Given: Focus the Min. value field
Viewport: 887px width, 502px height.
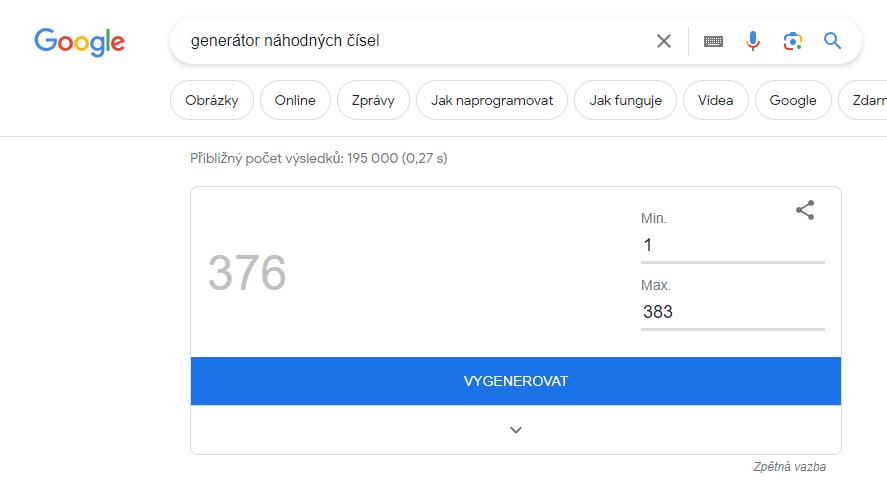Looking at the screenshot, I should pos(733,245).
